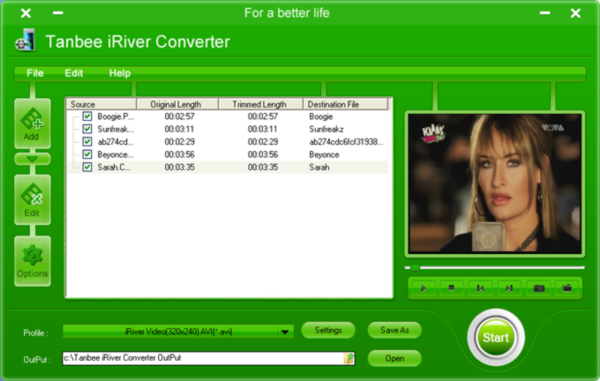Jump to next frame in preview

coord(509,288)
